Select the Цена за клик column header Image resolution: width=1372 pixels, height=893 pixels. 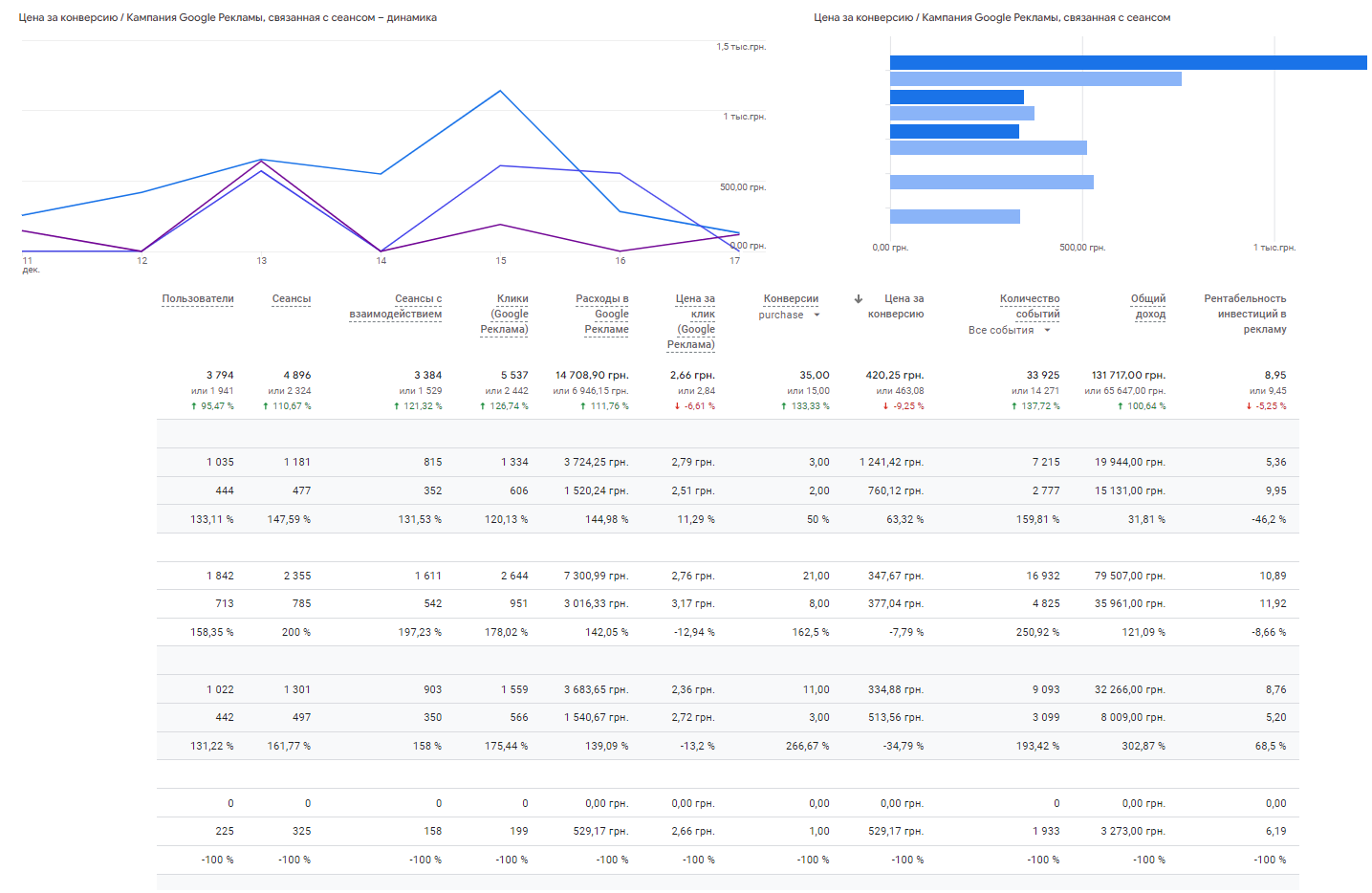tap(691, 321)
